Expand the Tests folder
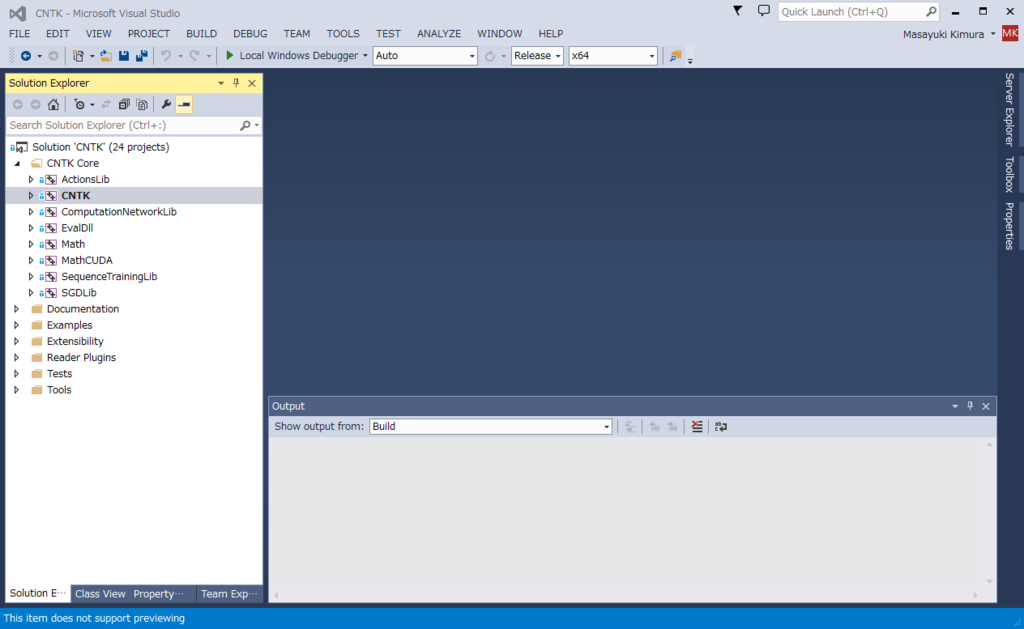Image resolution: width=1024 pixels, height=629 pixels. point(17,374)
